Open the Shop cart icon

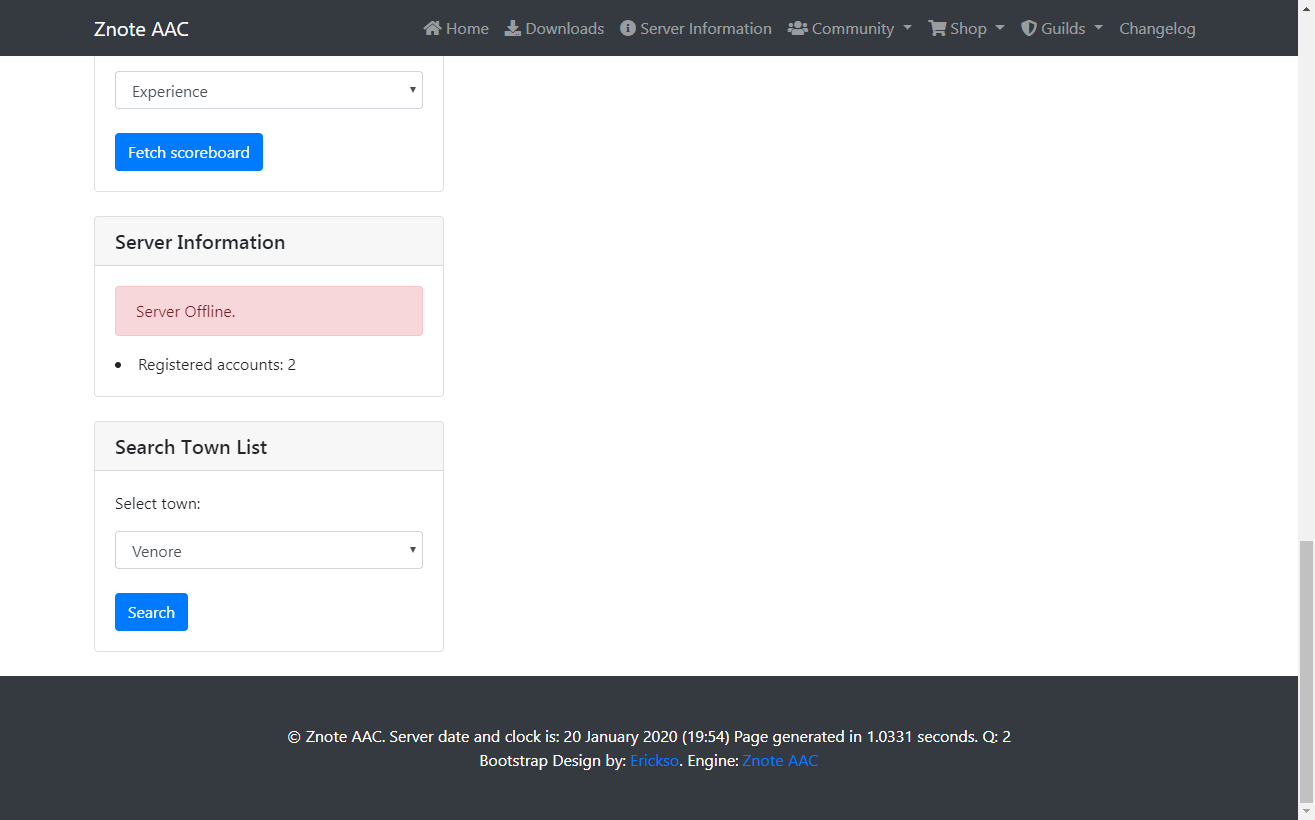[935, 28]
